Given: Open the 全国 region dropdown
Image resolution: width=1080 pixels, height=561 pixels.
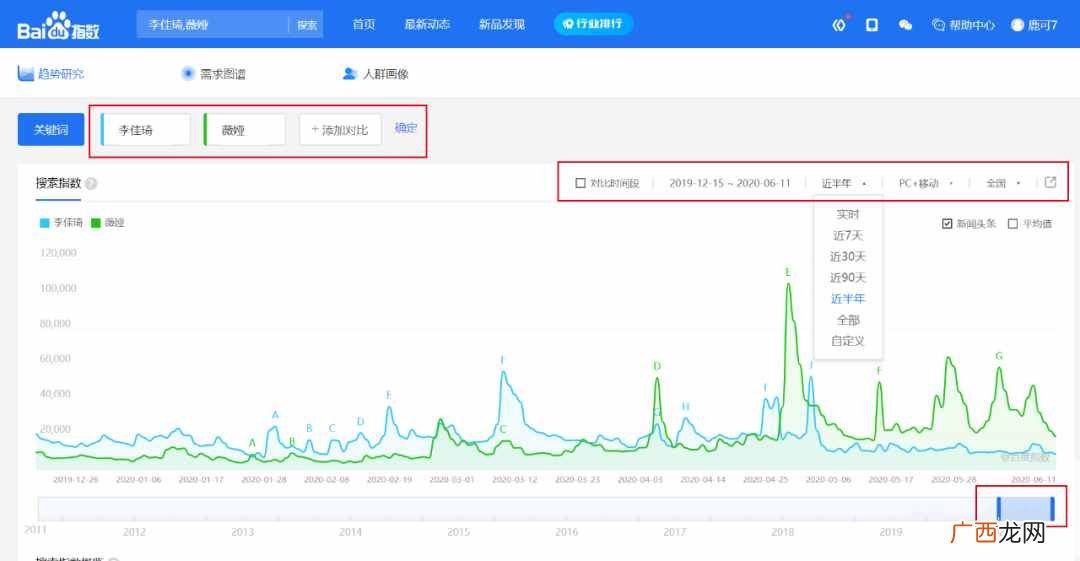Looking at the screenshot, I should [1003, 183].
